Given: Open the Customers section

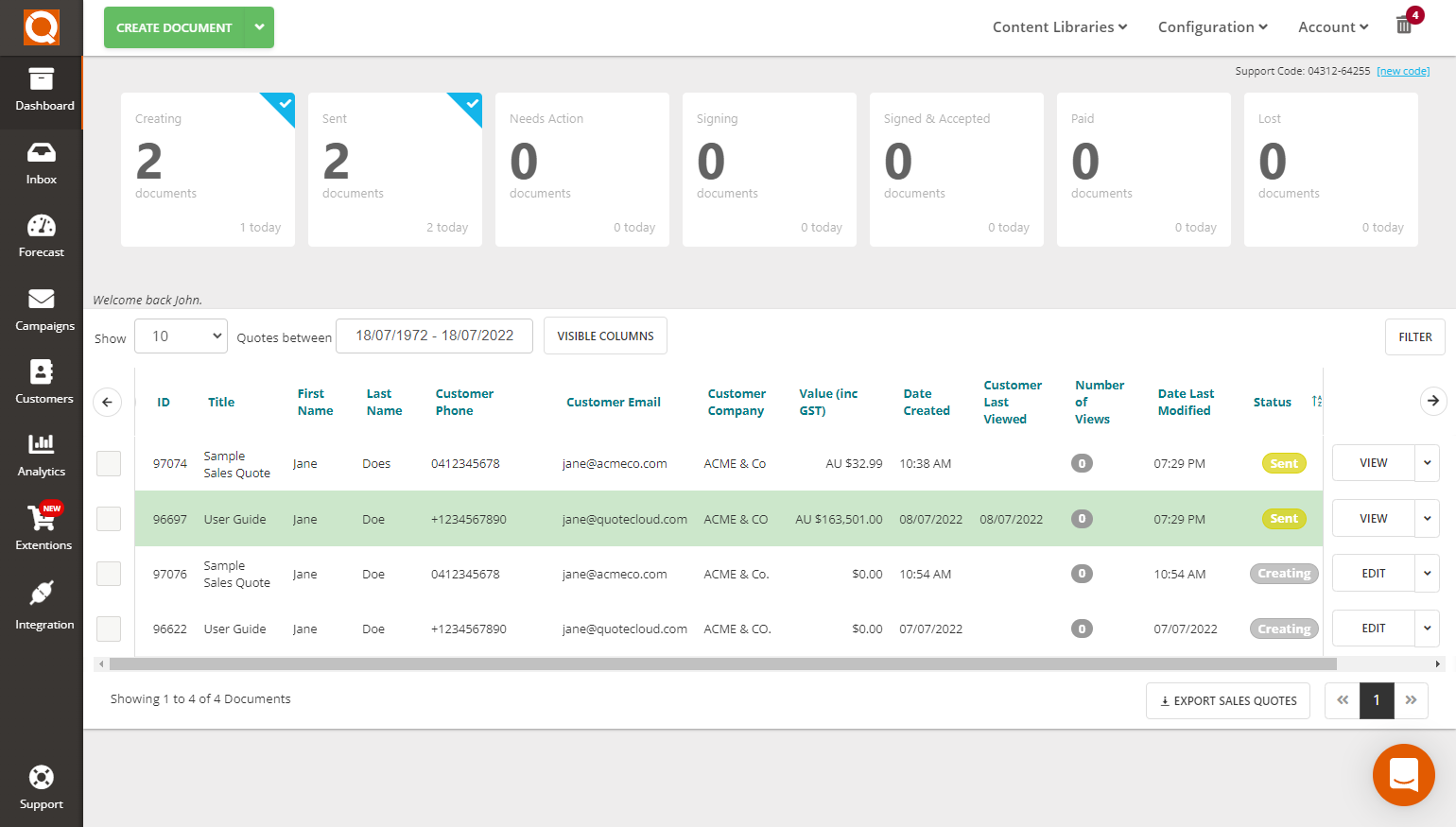Looking at the screenshot, I should pos(42,383).
